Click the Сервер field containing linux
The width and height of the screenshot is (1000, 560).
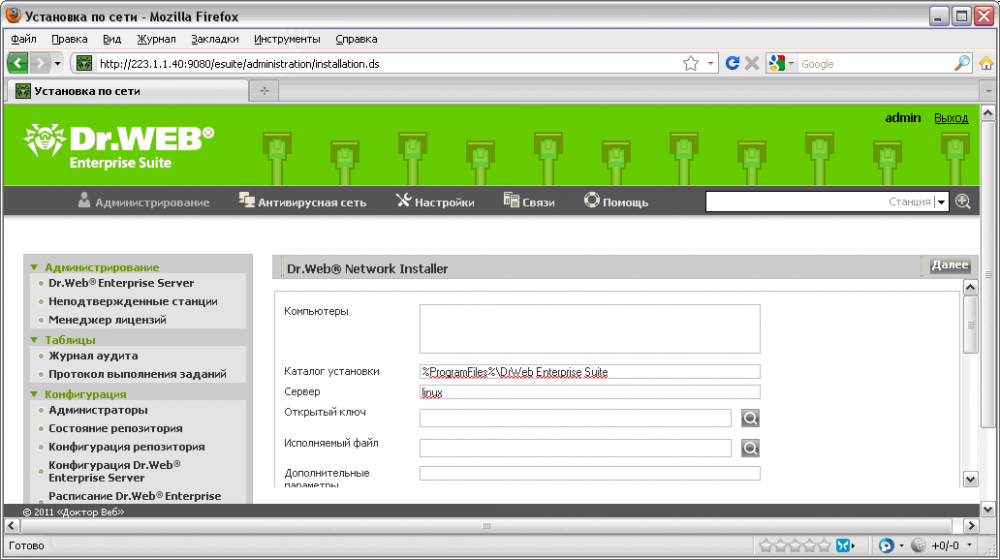(590, 392)
